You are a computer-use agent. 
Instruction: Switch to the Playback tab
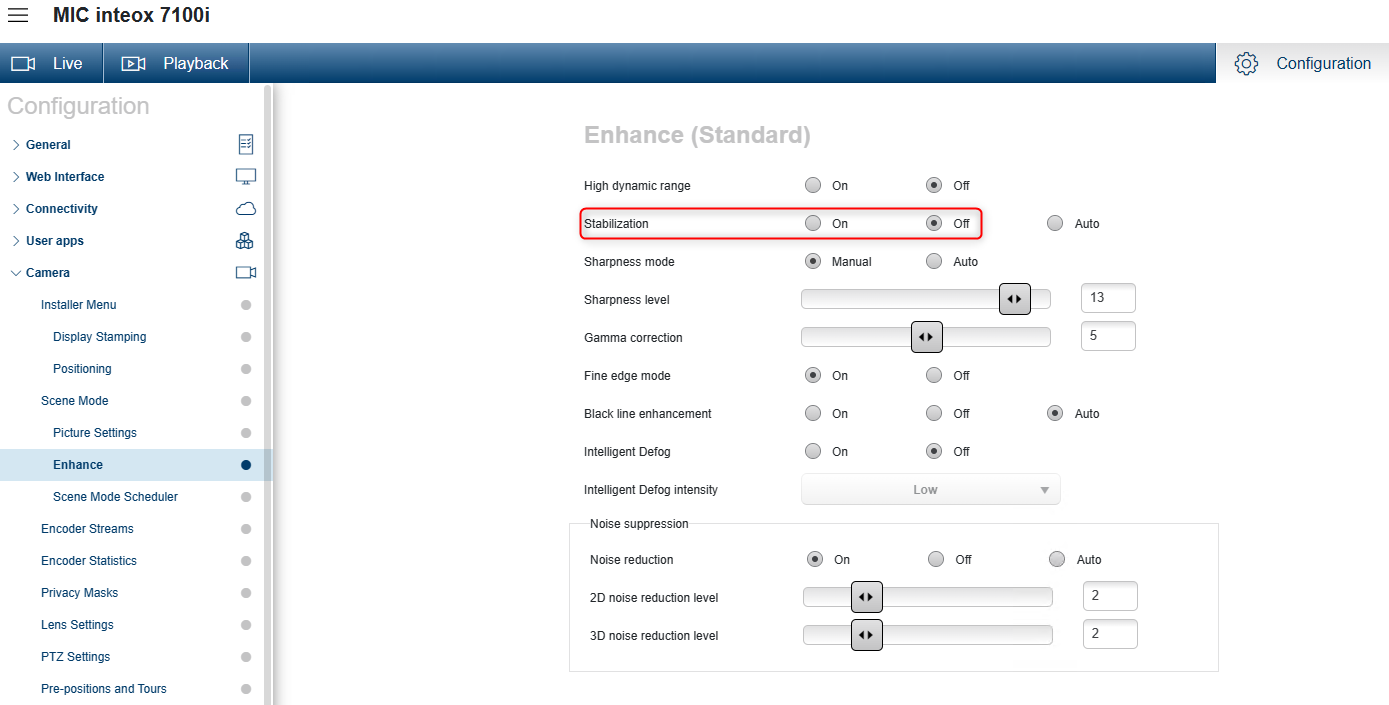(176, 63)
